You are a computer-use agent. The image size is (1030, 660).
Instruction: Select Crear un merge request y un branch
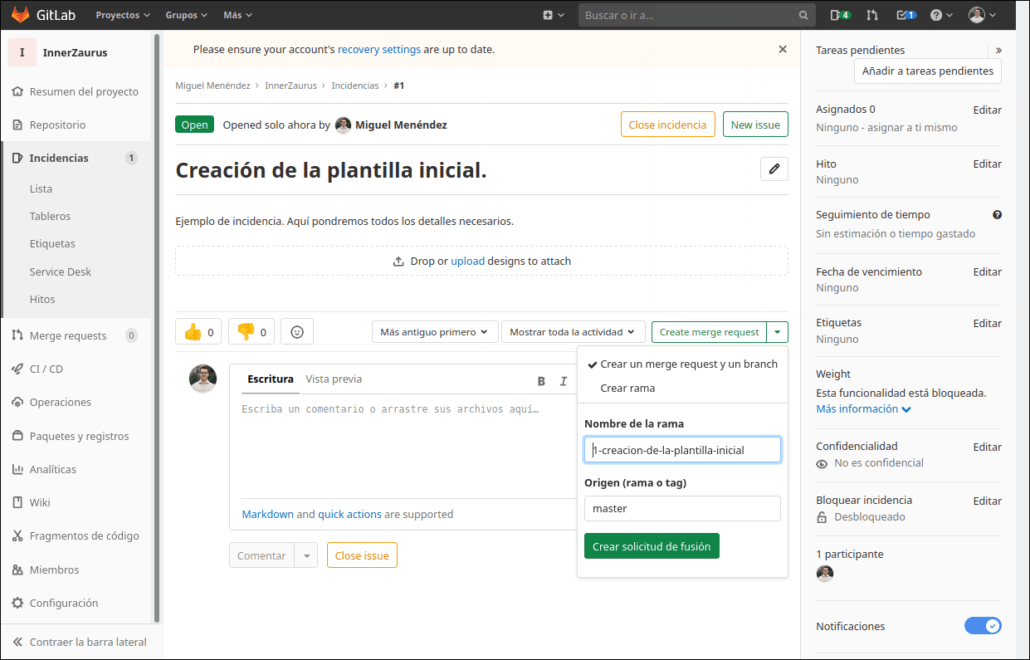click(683, 364)
